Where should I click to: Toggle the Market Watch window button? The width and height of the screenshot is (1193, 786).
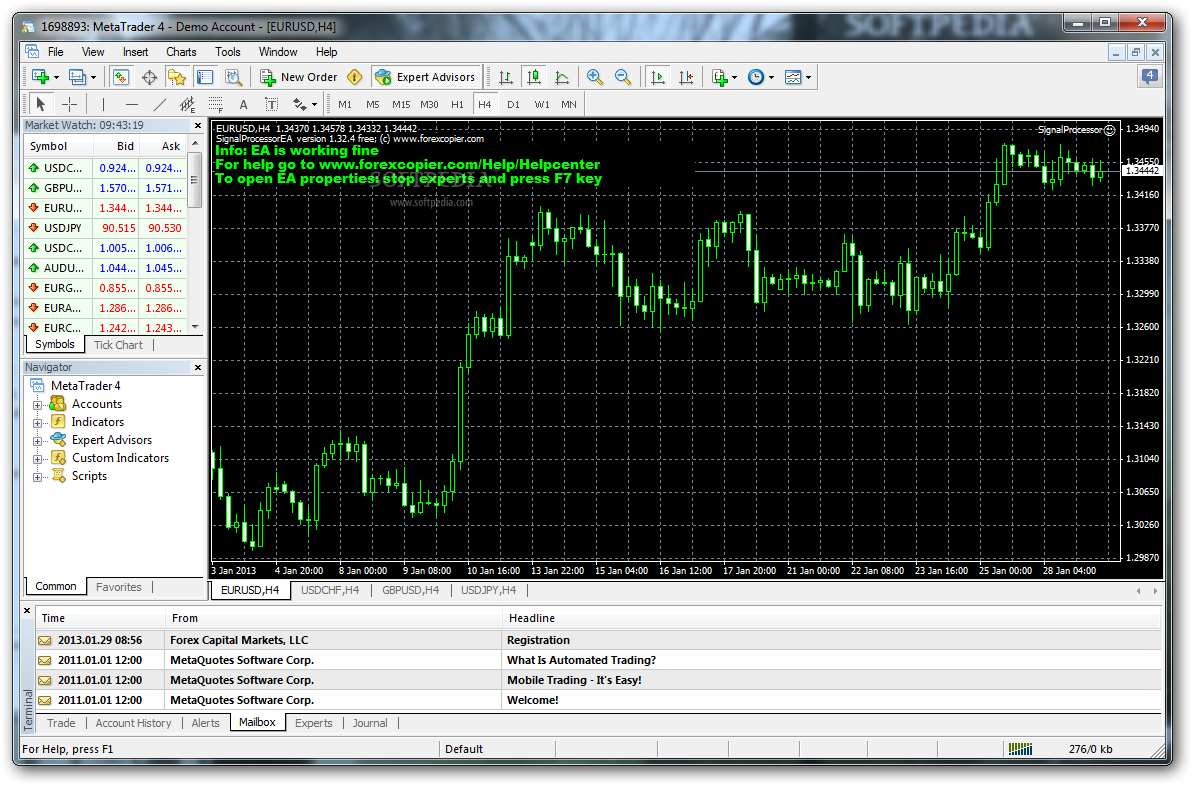click(x=121, y=77)
